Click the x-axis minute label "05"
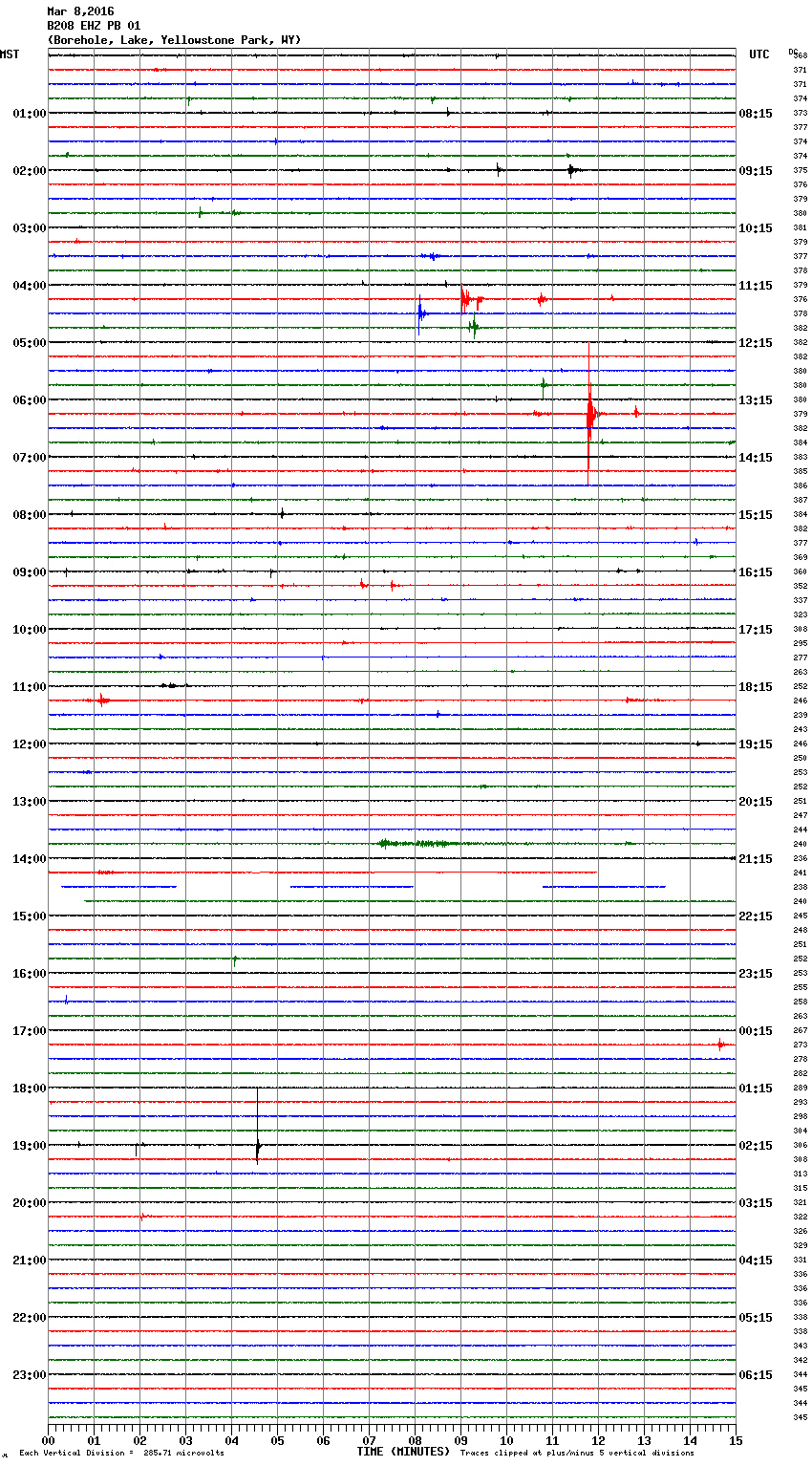Image resolution: width=812 pixels, height=1466 pixels. pos(277,1440)
